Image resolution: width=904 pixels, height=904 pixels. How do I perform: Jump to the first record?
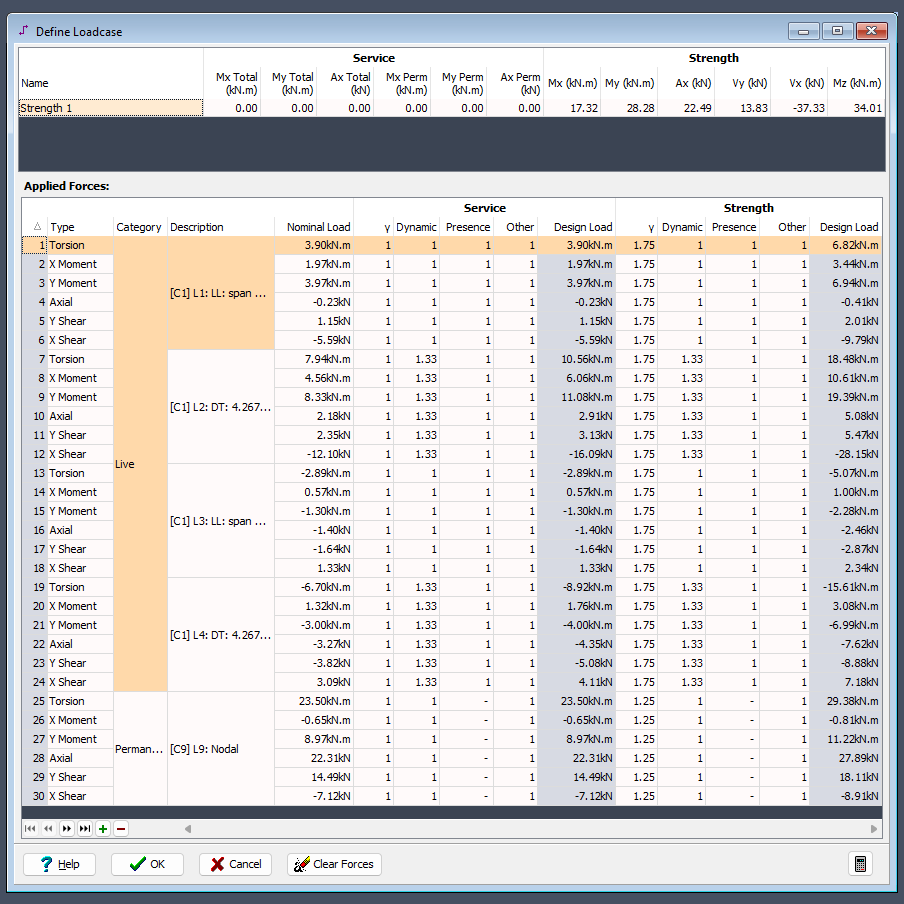coord(29,828)
